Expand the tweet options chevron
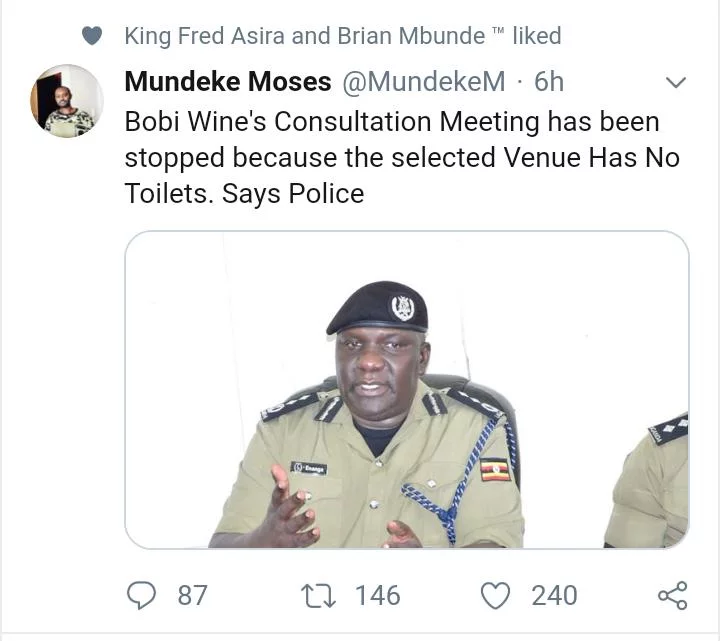This screenshot has width=720, height=641. tap(676, 82)
